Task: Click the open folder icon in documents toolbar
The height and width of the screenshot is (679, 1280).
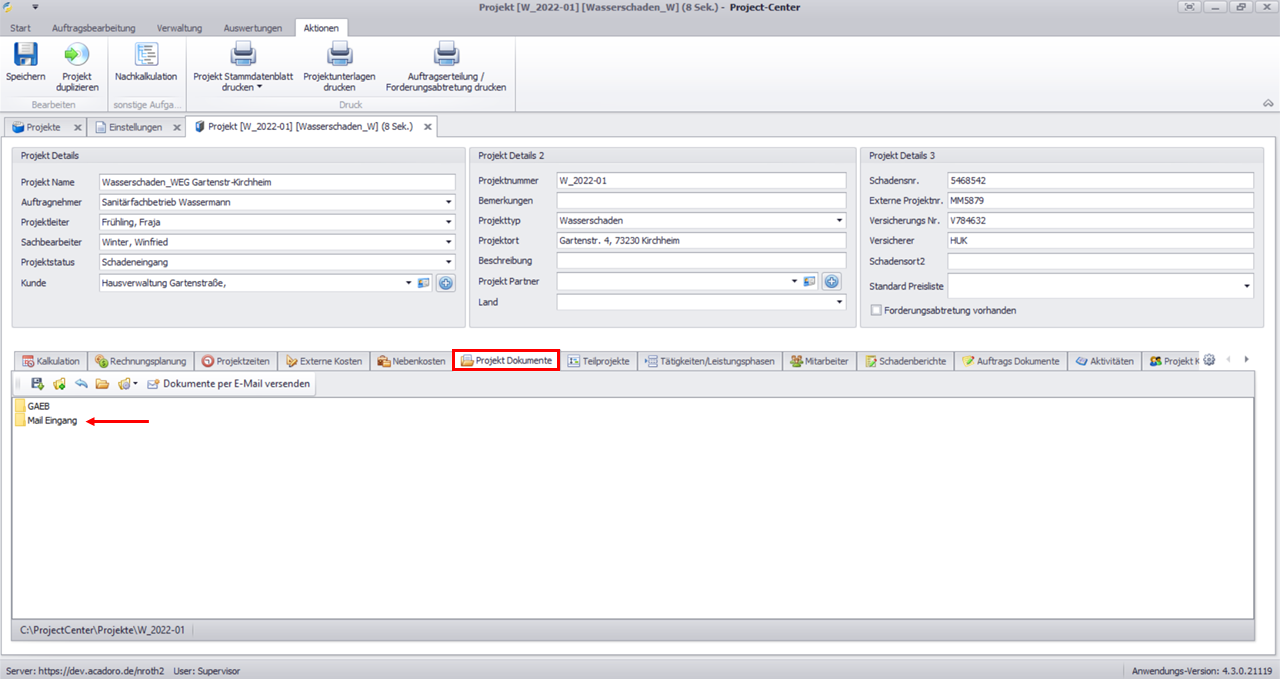Action: coord(102,384)
